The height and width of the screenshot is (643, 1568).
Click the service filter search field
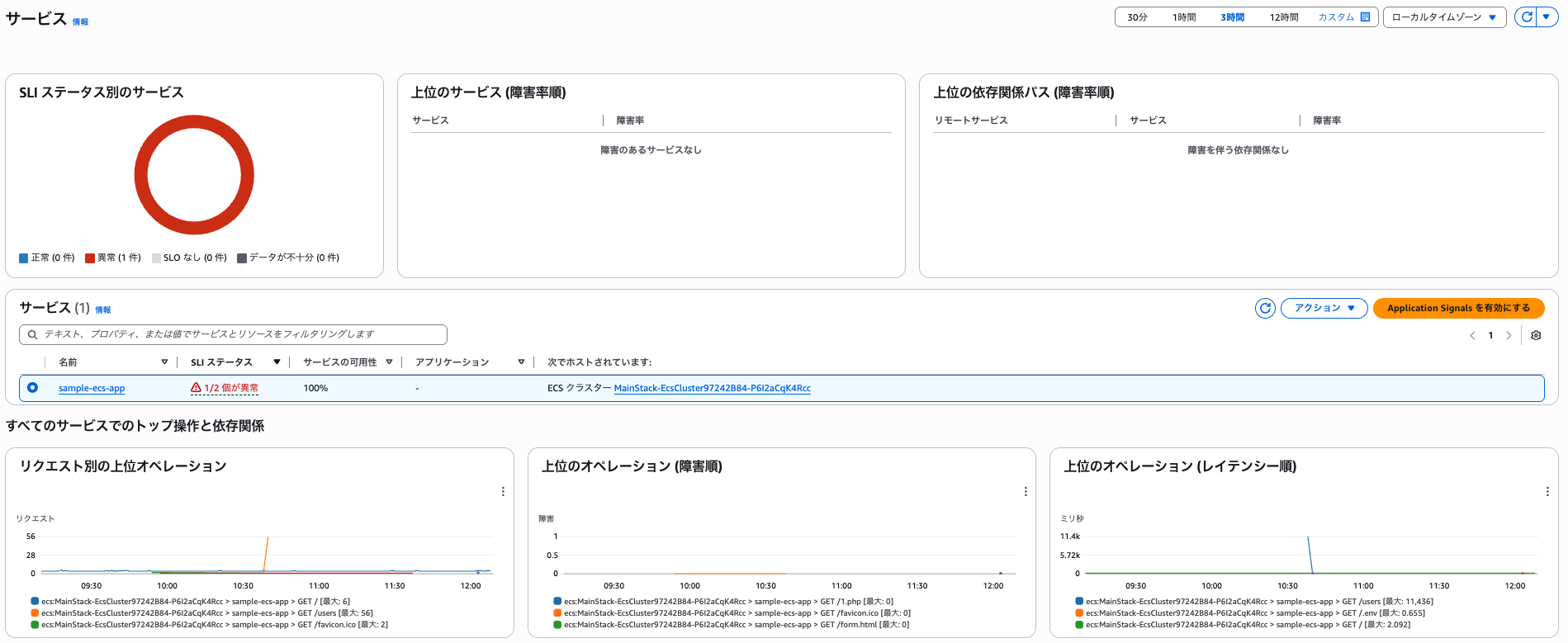tap(233, 334)
